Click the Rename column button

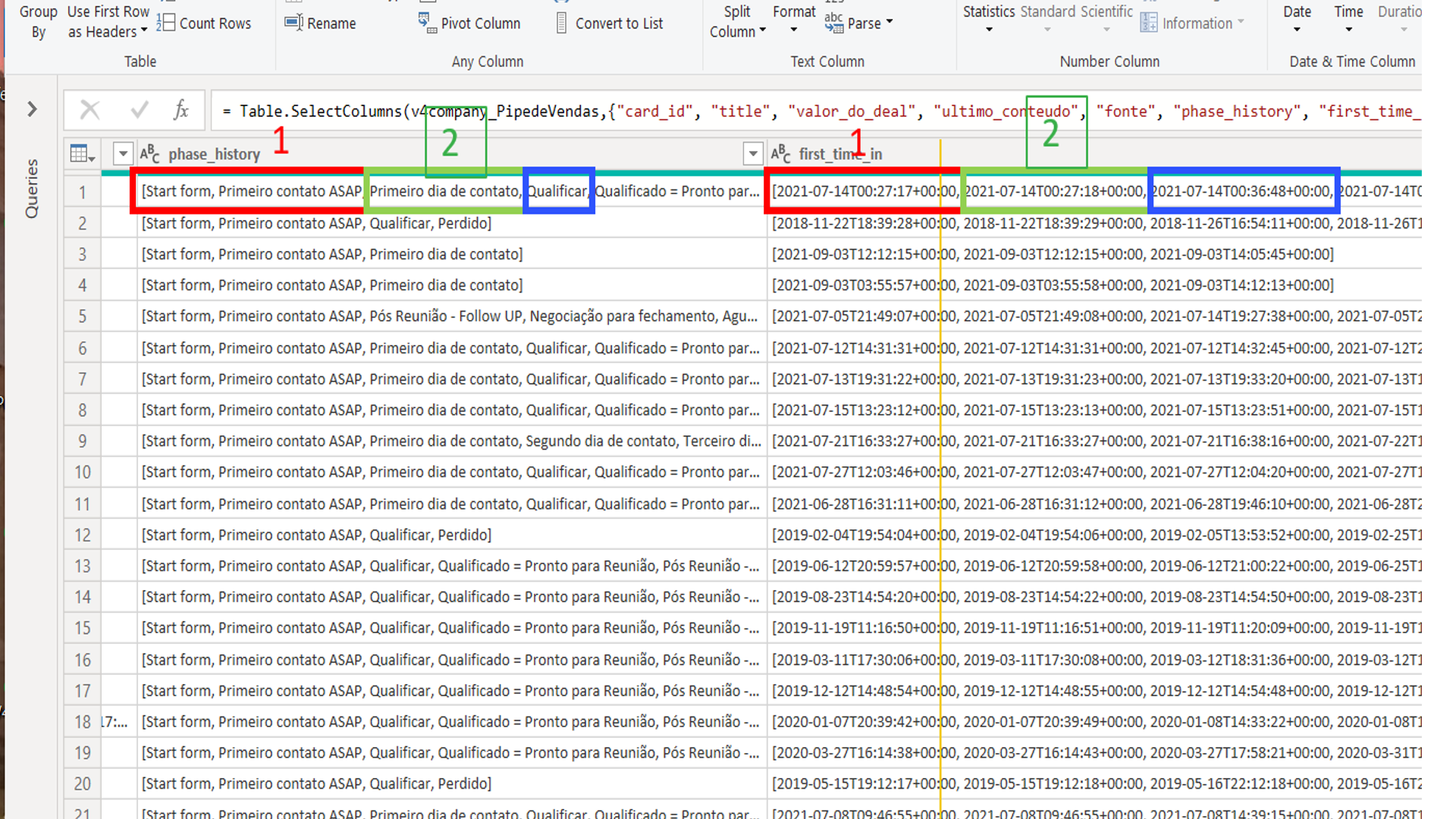[x=320, y=23]
